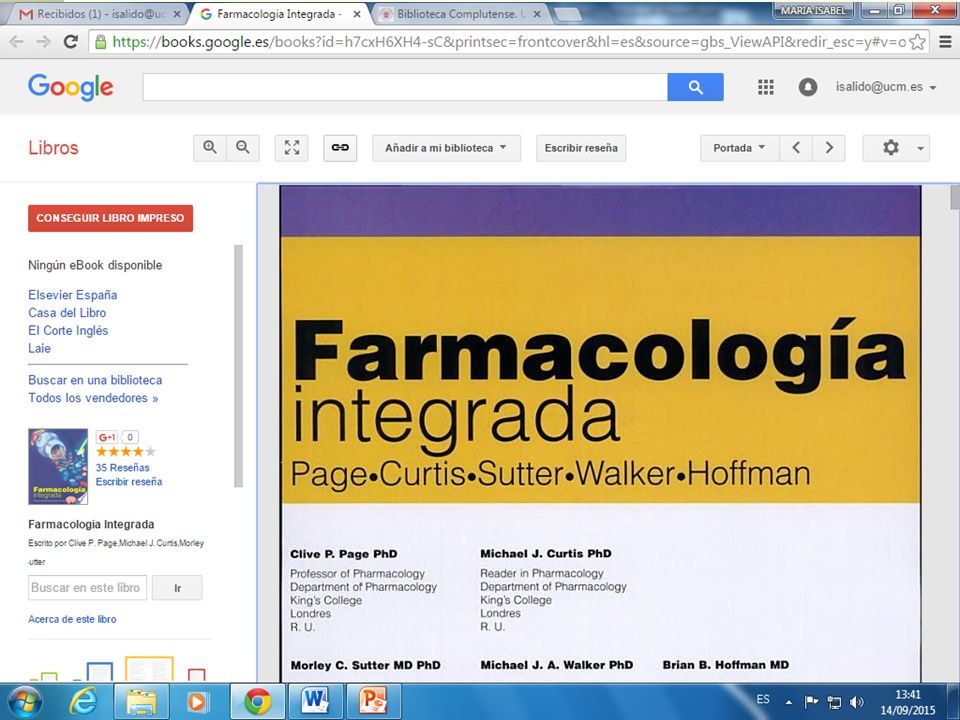Open the Portada dropdown
Viewport: 960px width, 720px height.
pyautogui.click(x=740, y=148)
